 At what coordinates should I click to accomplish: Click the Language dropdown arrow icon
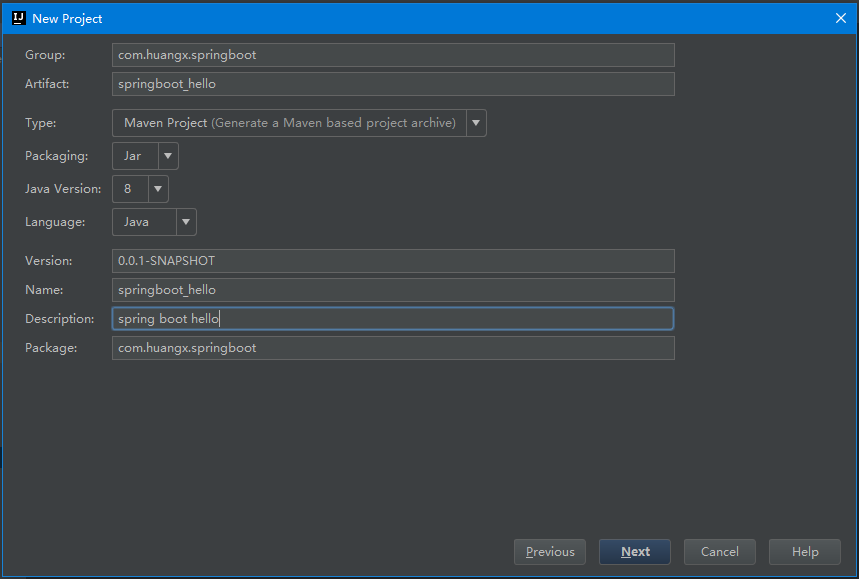pyautogui.click(x=186, y=222)
